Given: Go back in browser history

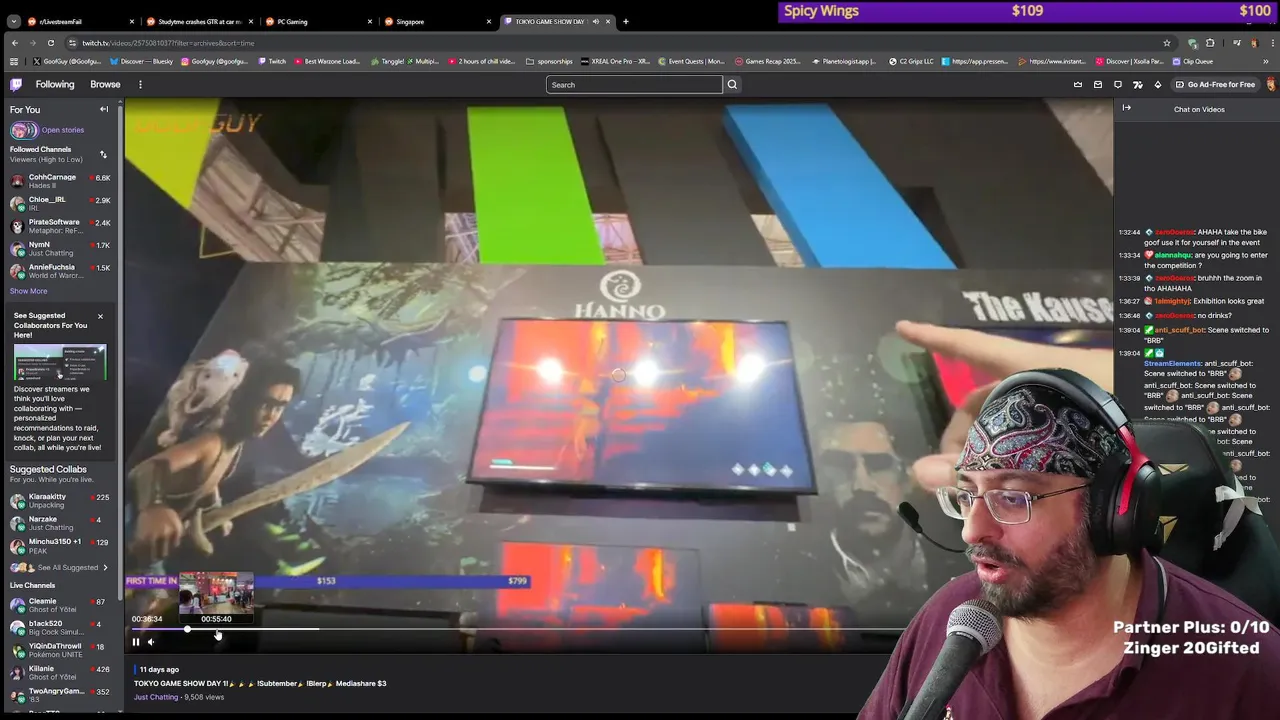Looking at the screenshot, I should [x=14, y=43].
